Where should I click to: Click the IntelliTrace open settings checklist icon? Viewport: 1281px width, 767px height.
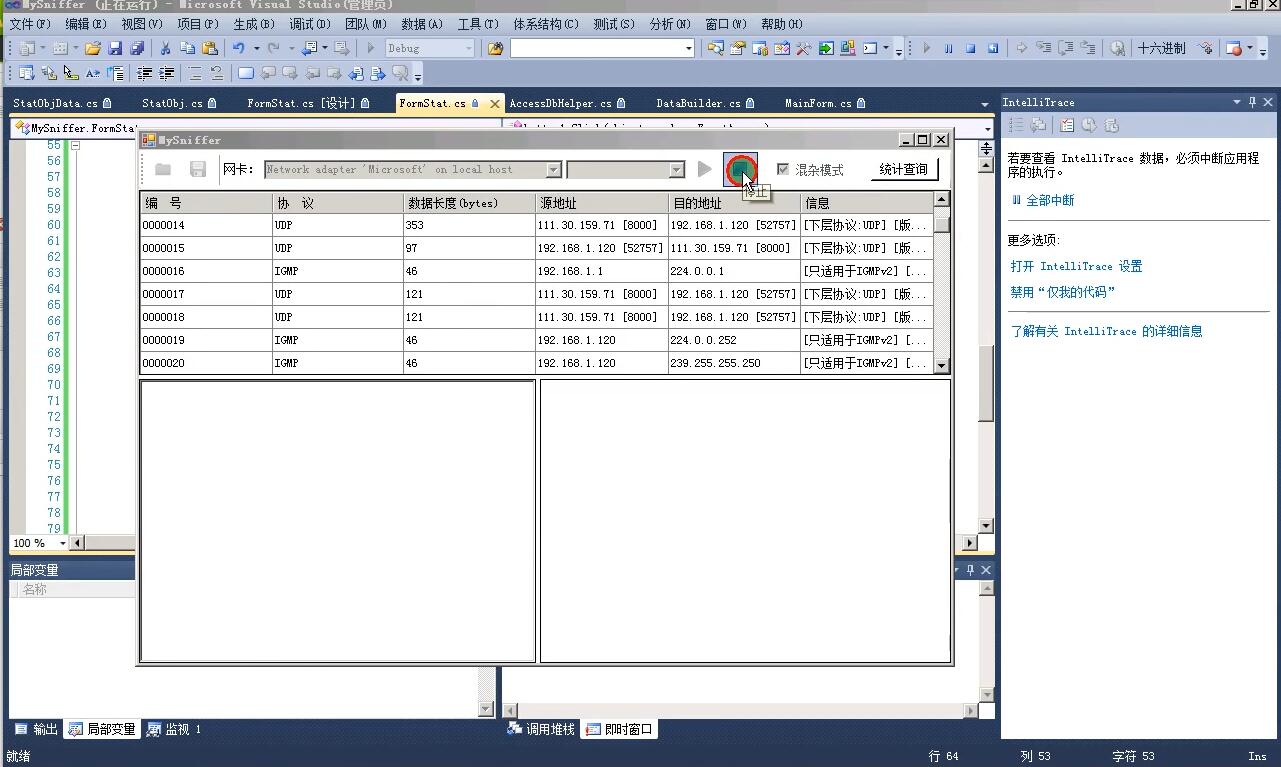(x=1067, y=125)
